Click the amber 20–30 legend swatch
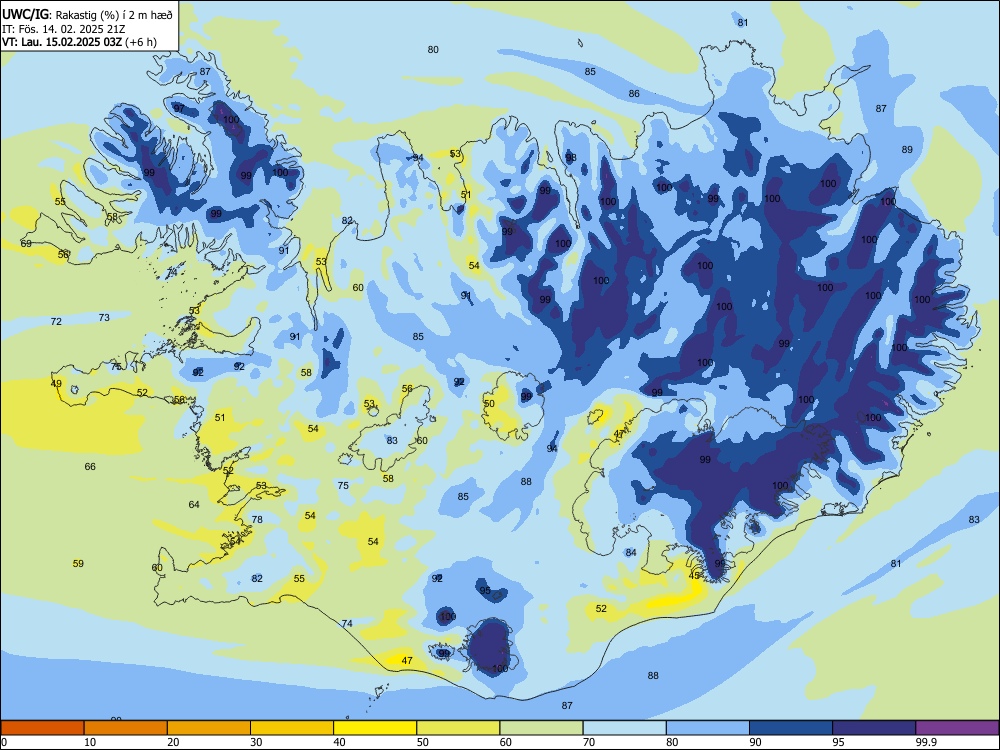This screenshot has height=750, width=1000. pos(209,728)
